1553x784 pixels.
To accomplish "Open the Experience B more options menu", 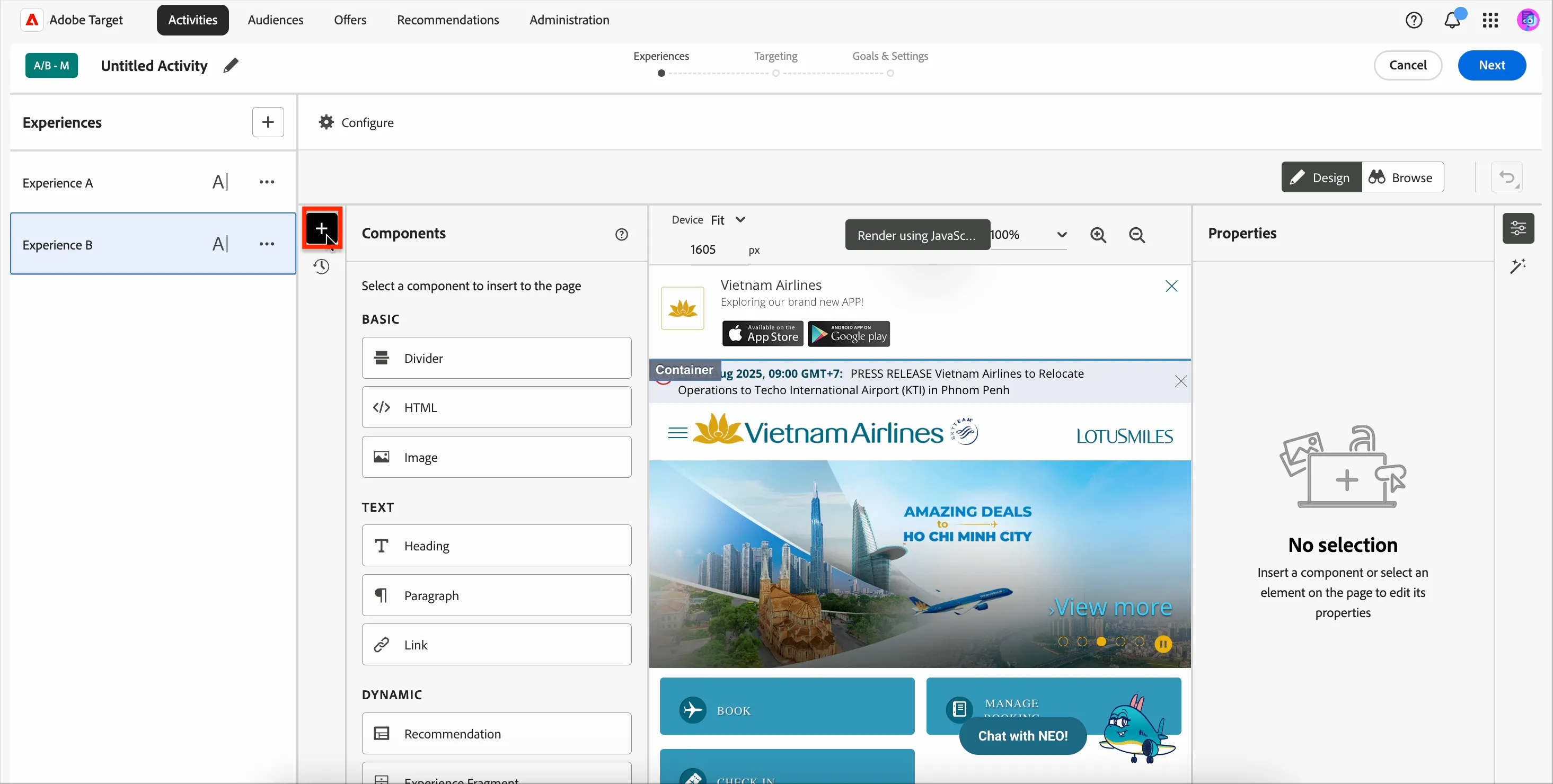I will (x=267, y=244).
